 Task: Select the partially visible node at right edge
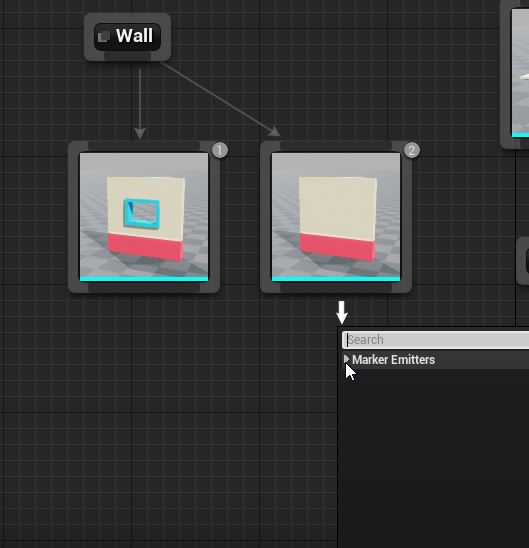click(523, 260)
